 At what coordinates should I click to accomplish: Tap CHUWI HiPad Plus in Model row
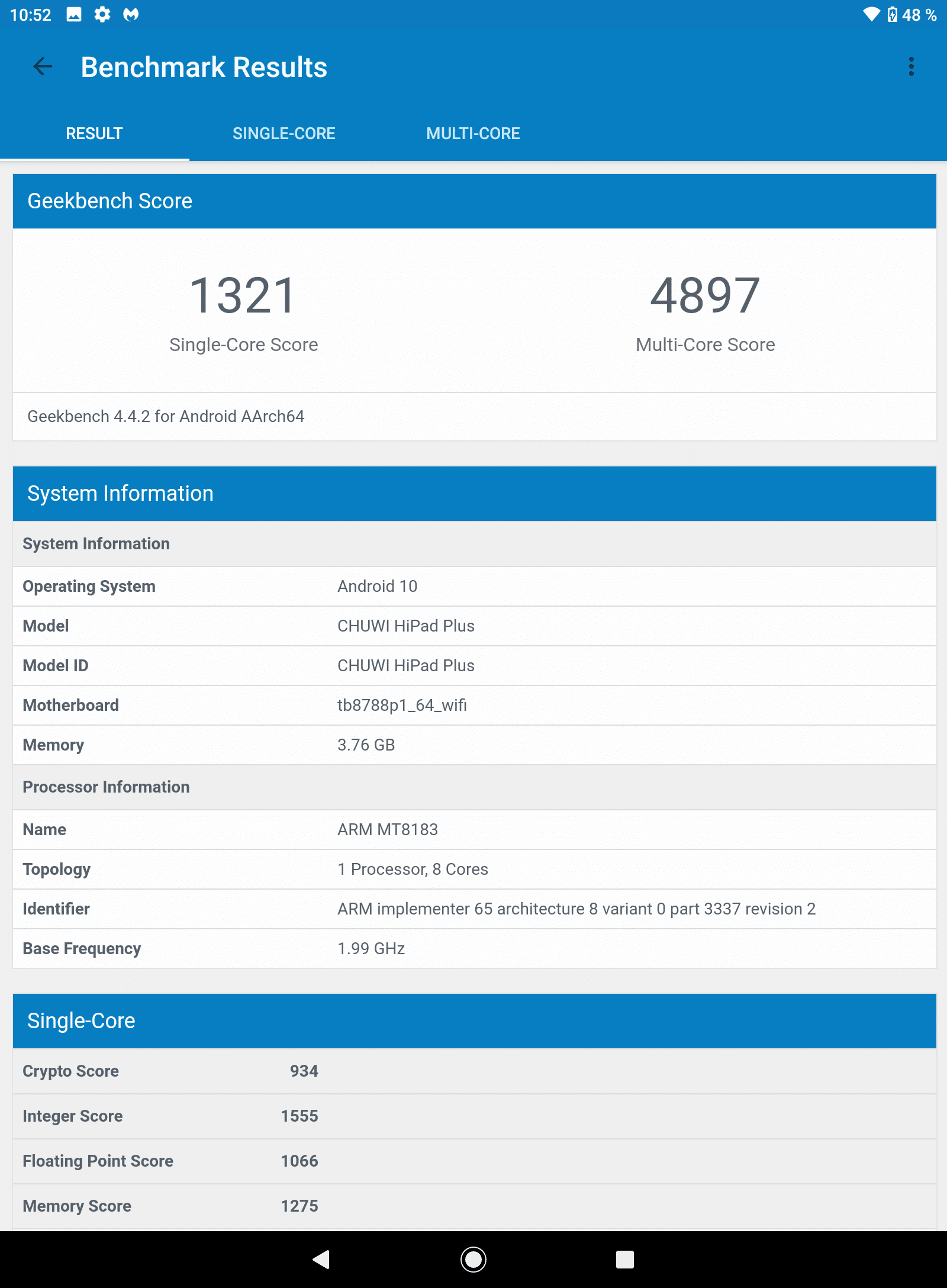coord(406,626)
